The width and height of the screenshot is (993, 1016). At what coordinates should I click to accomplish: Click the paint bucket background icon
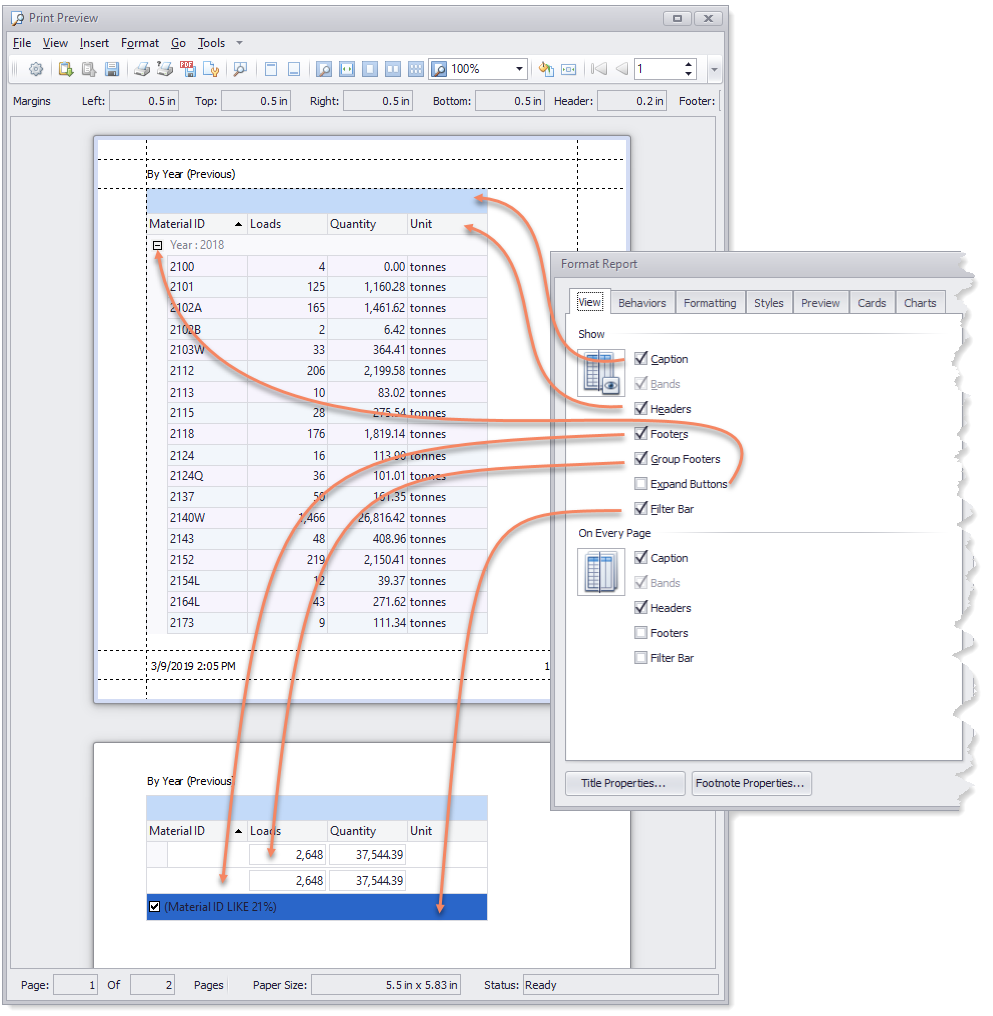point(546,69)
